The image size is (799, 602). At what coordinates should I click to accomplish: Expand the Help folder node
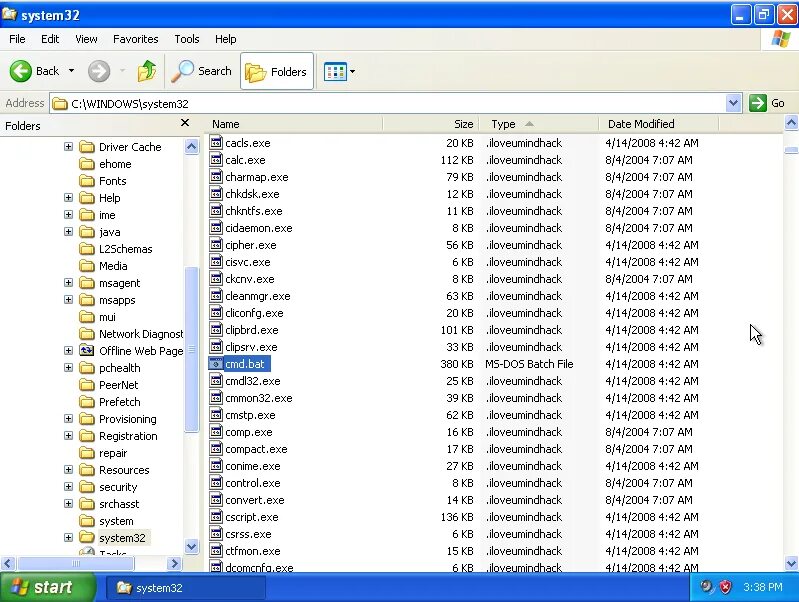[x=68, y=198]
